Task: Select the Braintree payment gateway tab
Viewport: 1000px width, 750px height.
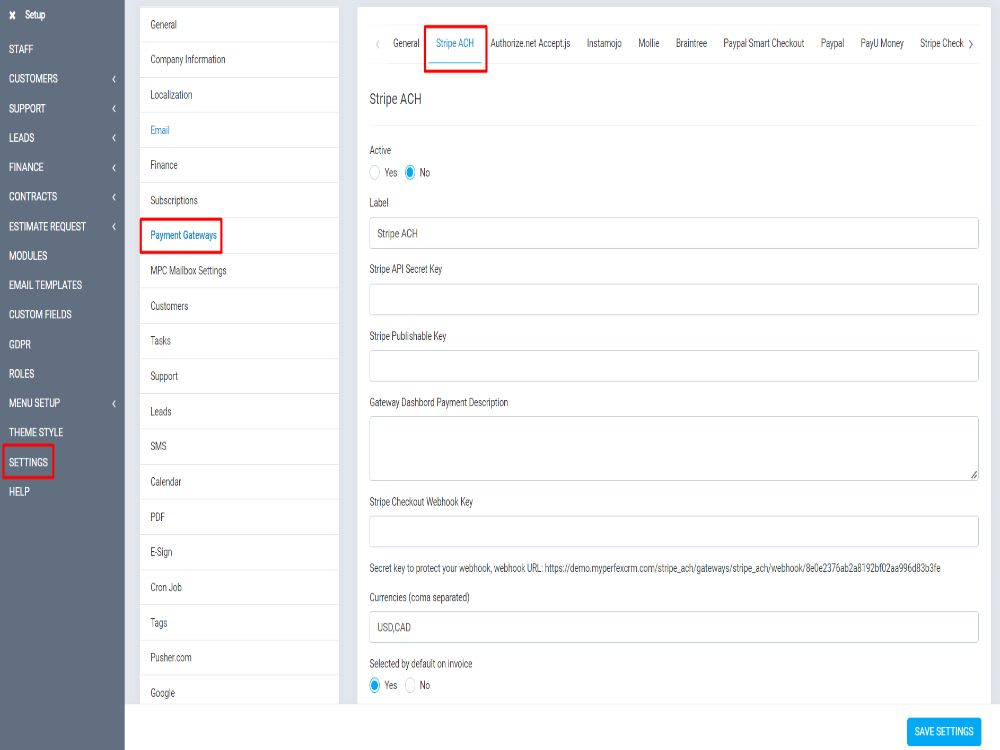Action: [x=692, y=43]
